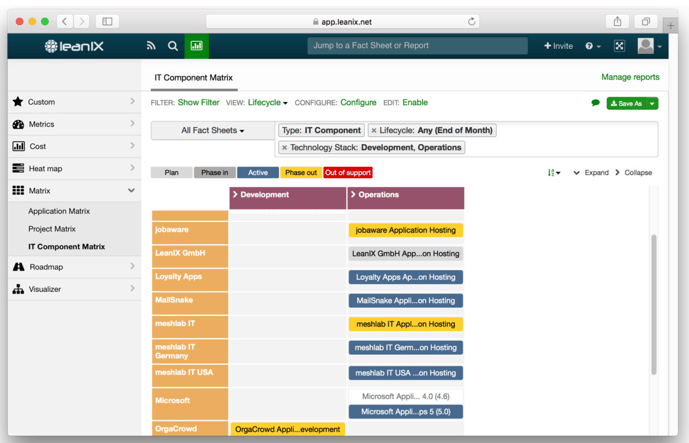Click the Save As button
The height and width of the screenshot is (443, 689).
tap(627, 103)
